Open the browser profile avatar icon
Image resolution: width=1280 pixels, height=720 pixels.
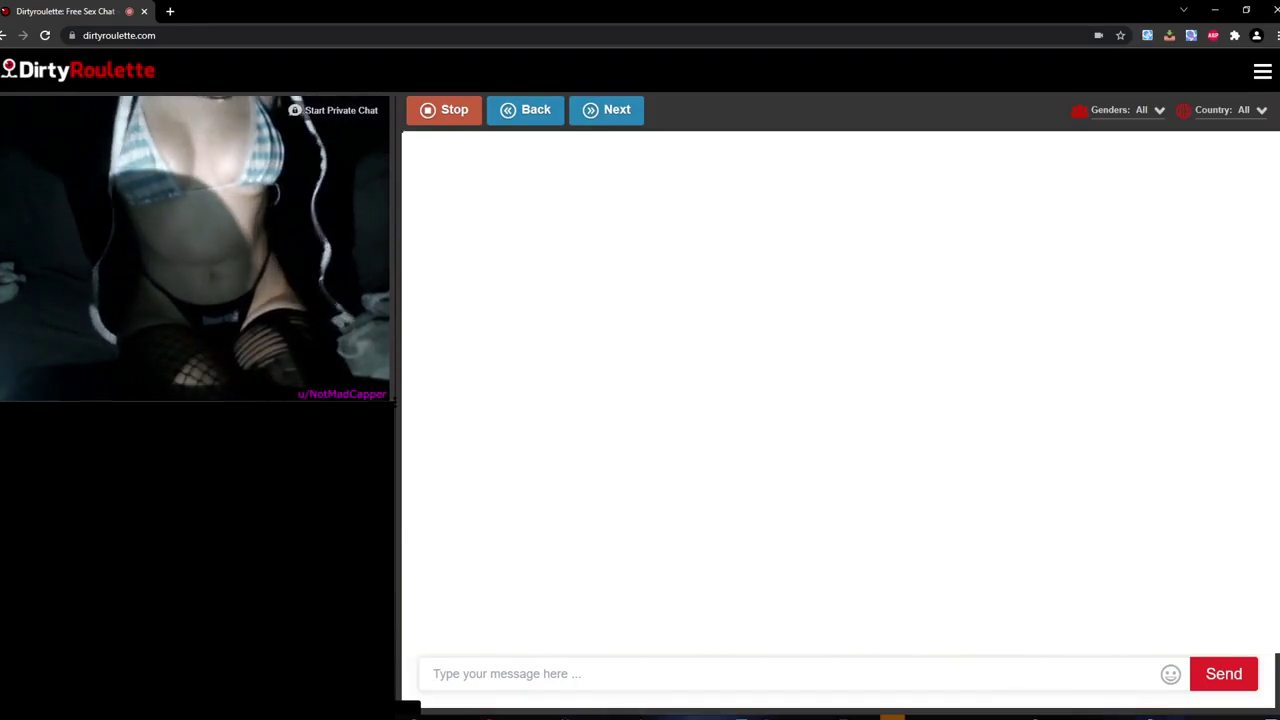point(1257,35)
